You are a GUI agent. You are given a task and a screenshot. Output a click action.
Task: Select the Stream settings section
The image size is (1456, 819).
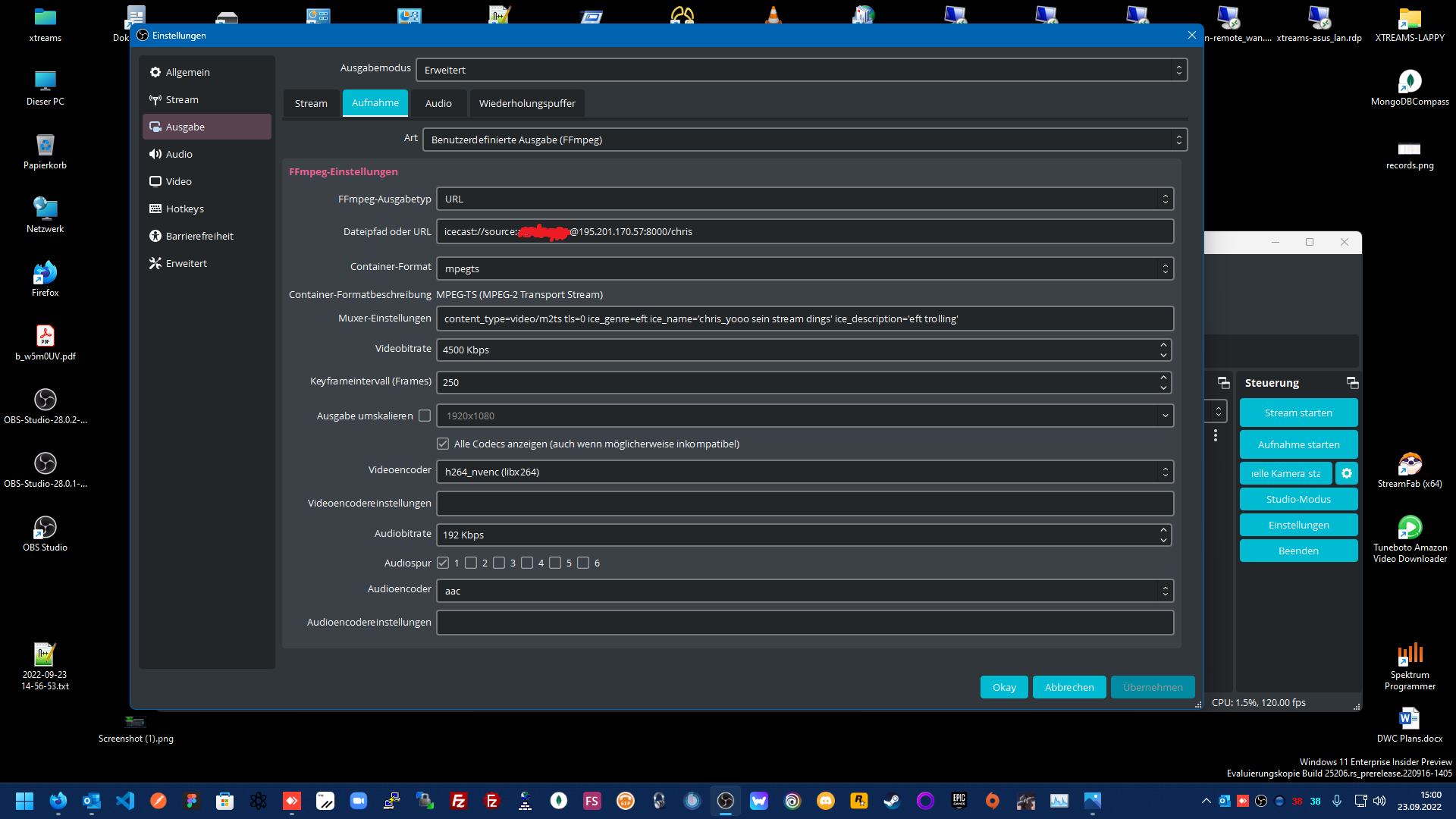(181, 99)
